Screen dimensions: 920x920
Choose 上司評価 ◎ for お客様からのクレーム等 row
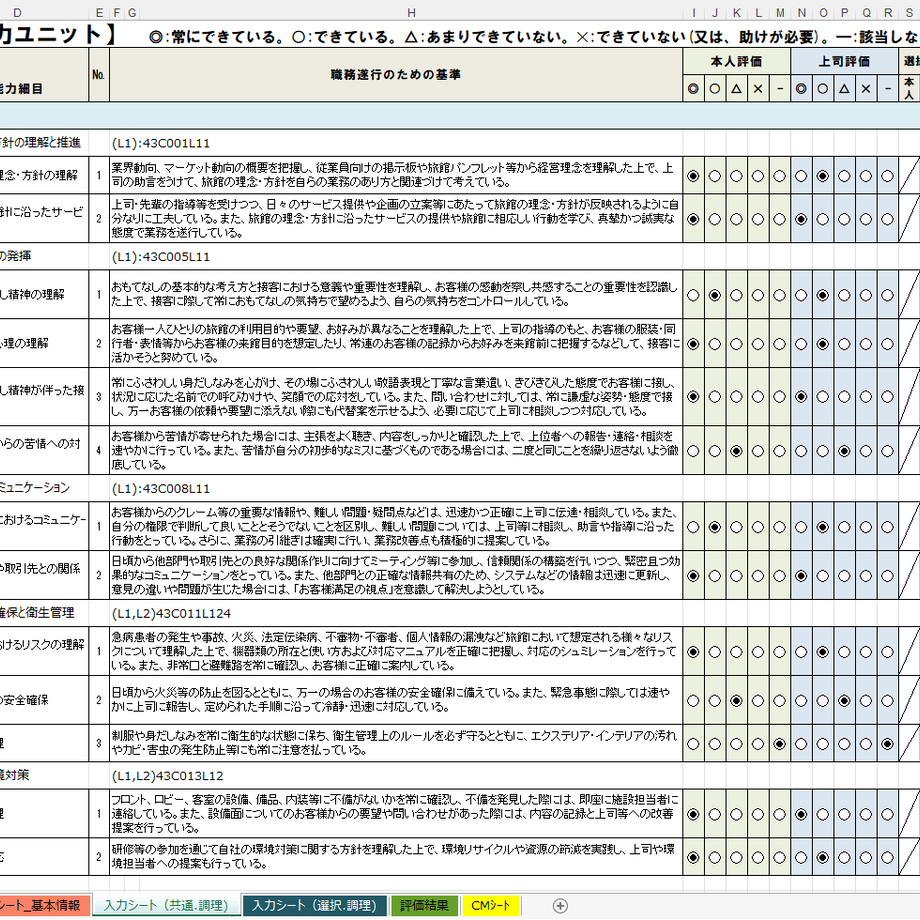coord(801,527)
